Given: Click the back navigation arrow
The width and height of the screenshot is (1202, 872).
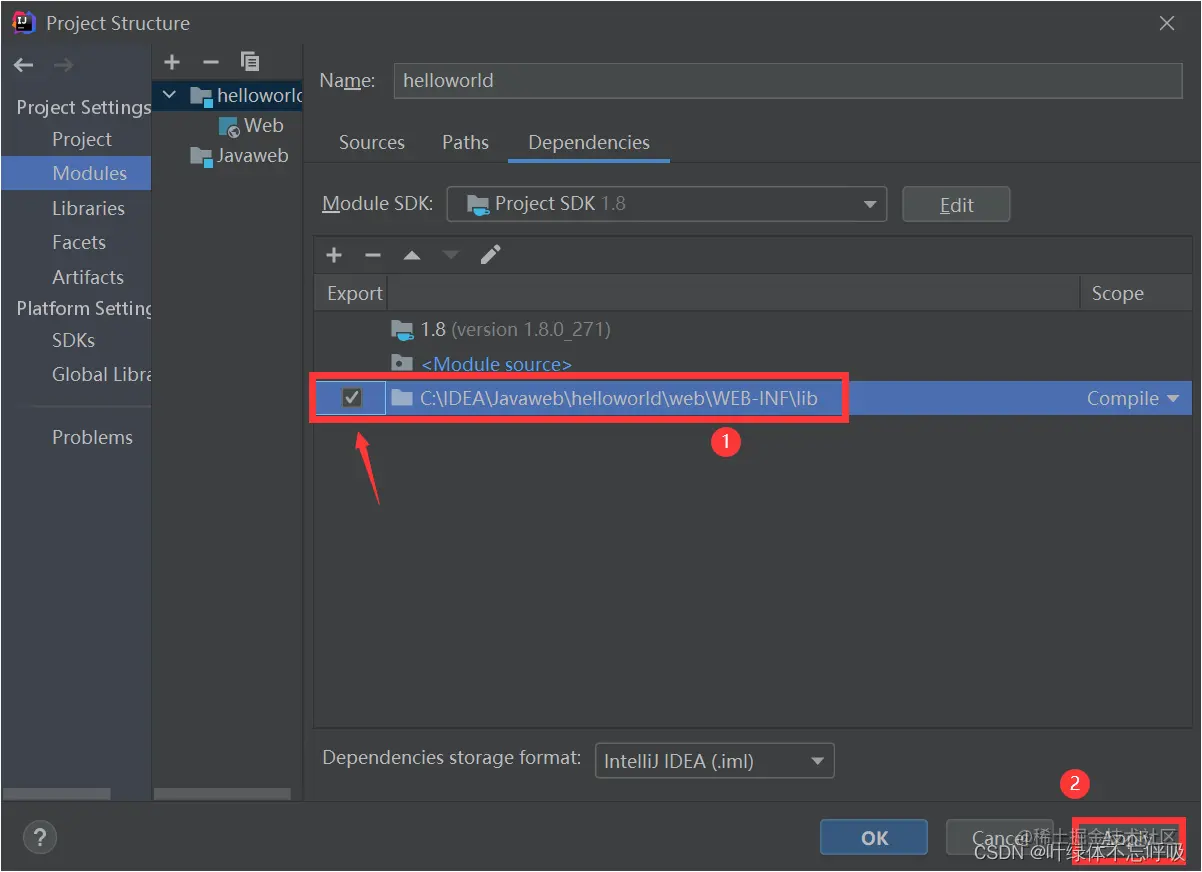Looking at the screenshot, I should pos(24,65).
